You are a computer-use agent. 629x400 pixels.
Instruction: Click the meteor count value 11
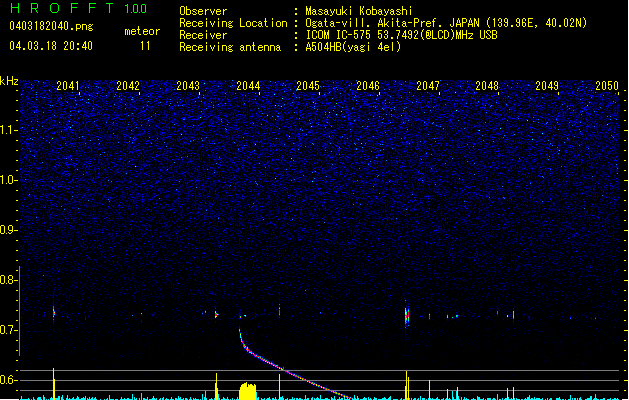pyautogui.click(x=145, y=46)
